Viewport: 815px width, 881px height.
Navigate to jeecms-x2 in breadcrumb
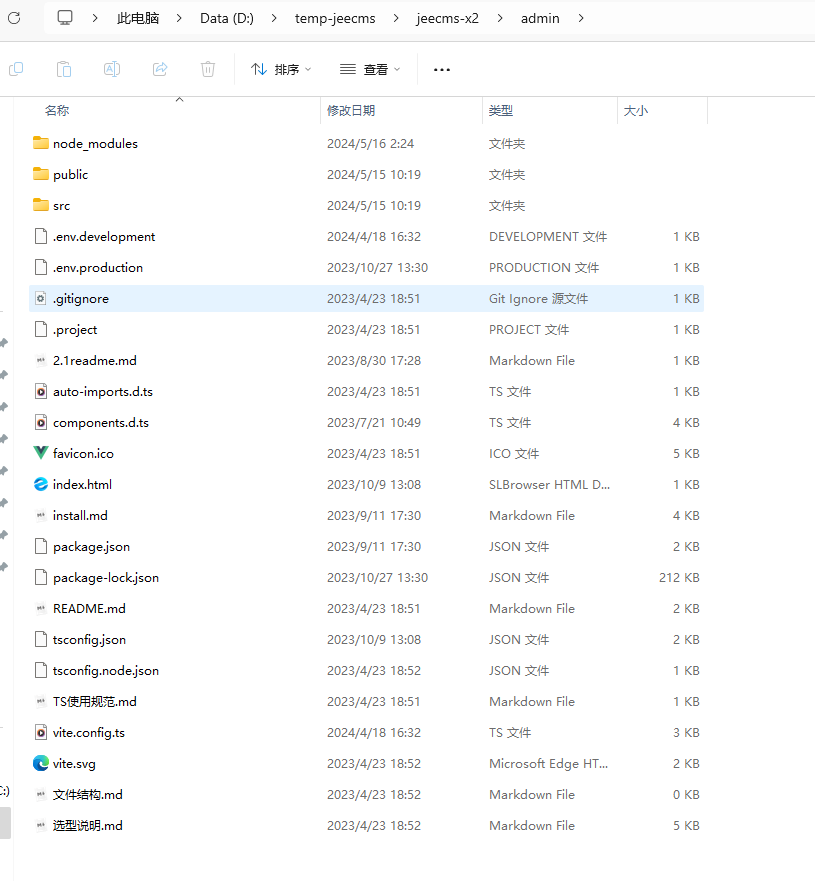point(448,19)
